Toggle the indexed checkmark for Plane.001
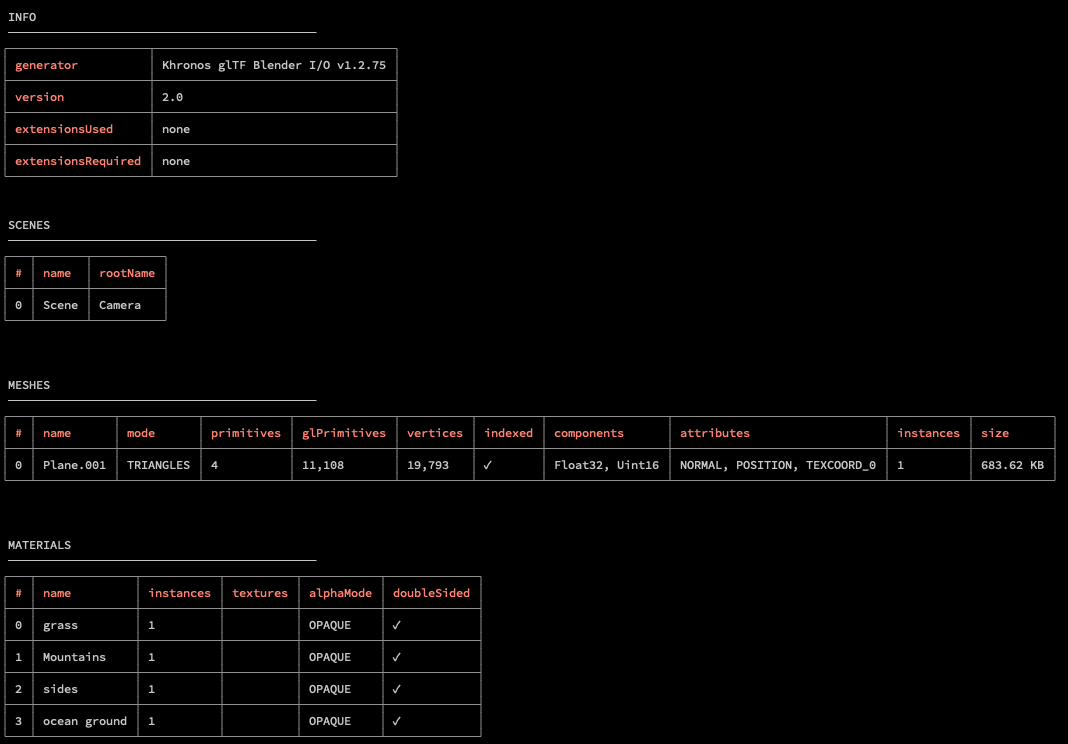The image size is (1068, 744). [489, 465]
